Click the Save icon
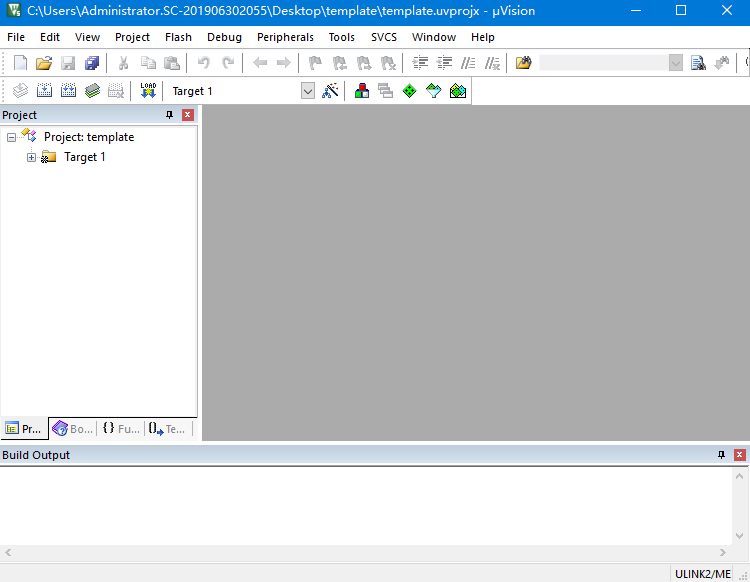This screenshot has width=750, height=582. click(68, 63)
